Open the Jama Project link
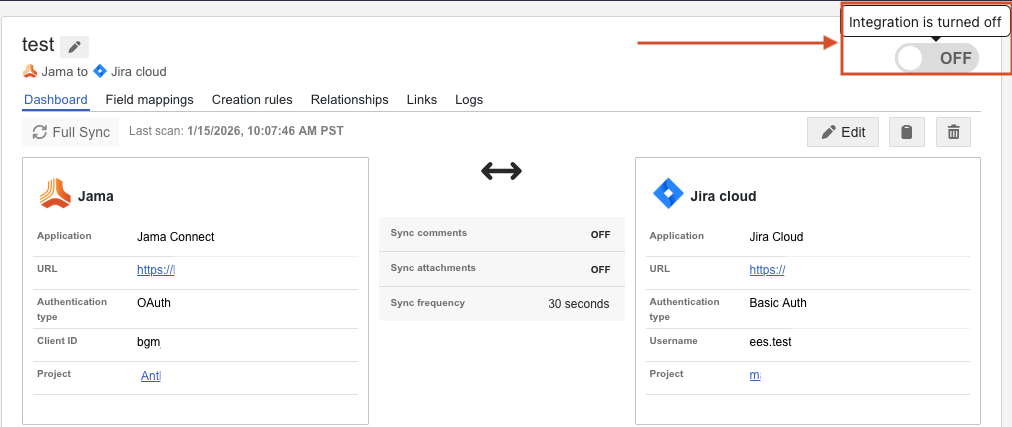 click(151, 375)
